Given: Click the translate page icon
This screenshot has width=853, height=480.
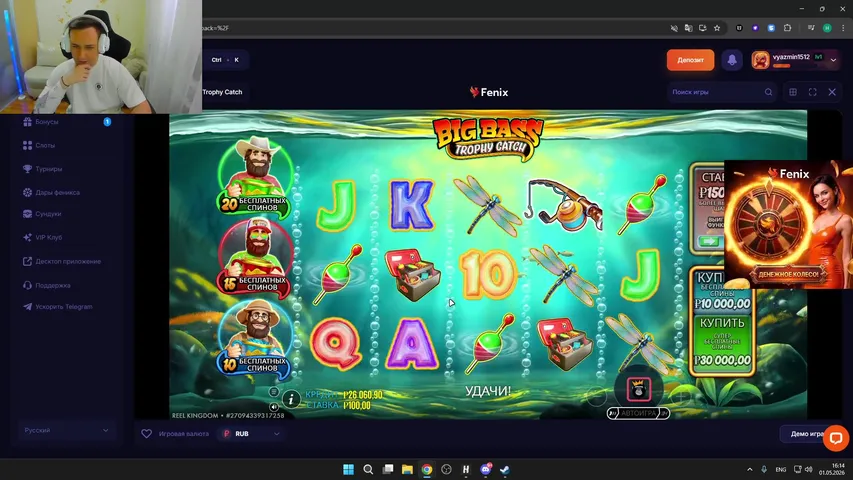Looking at the screenshot, I should [688, 28].
